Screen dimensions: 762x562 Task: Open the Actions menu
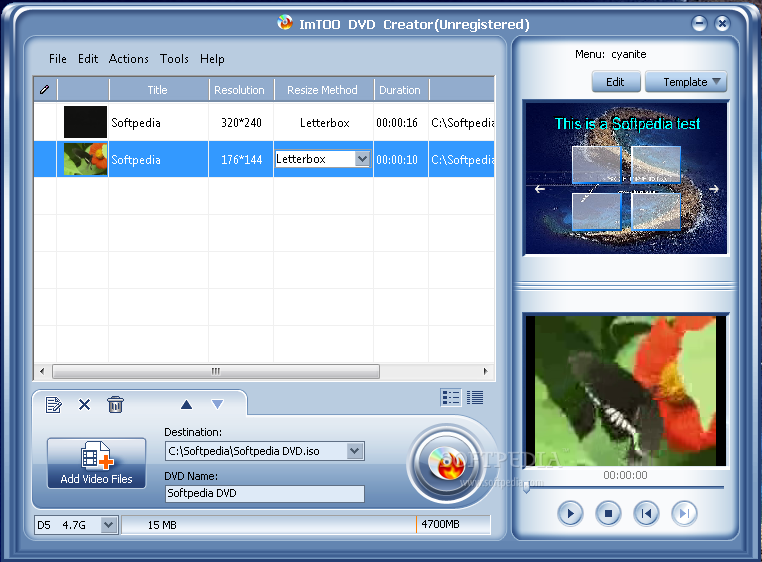129,59
